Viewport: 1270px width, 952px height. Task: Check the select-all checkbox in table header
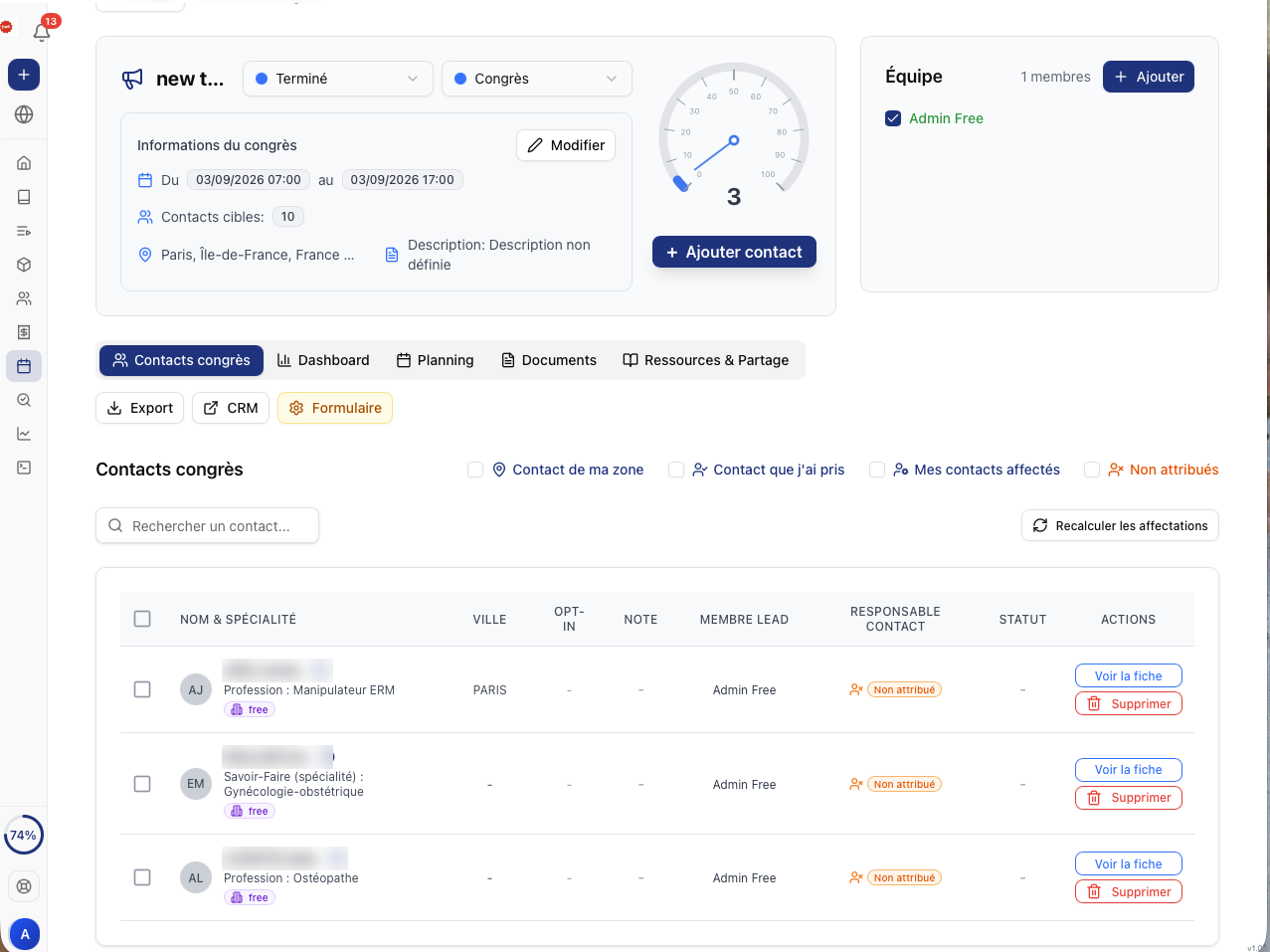coord(142,619)
